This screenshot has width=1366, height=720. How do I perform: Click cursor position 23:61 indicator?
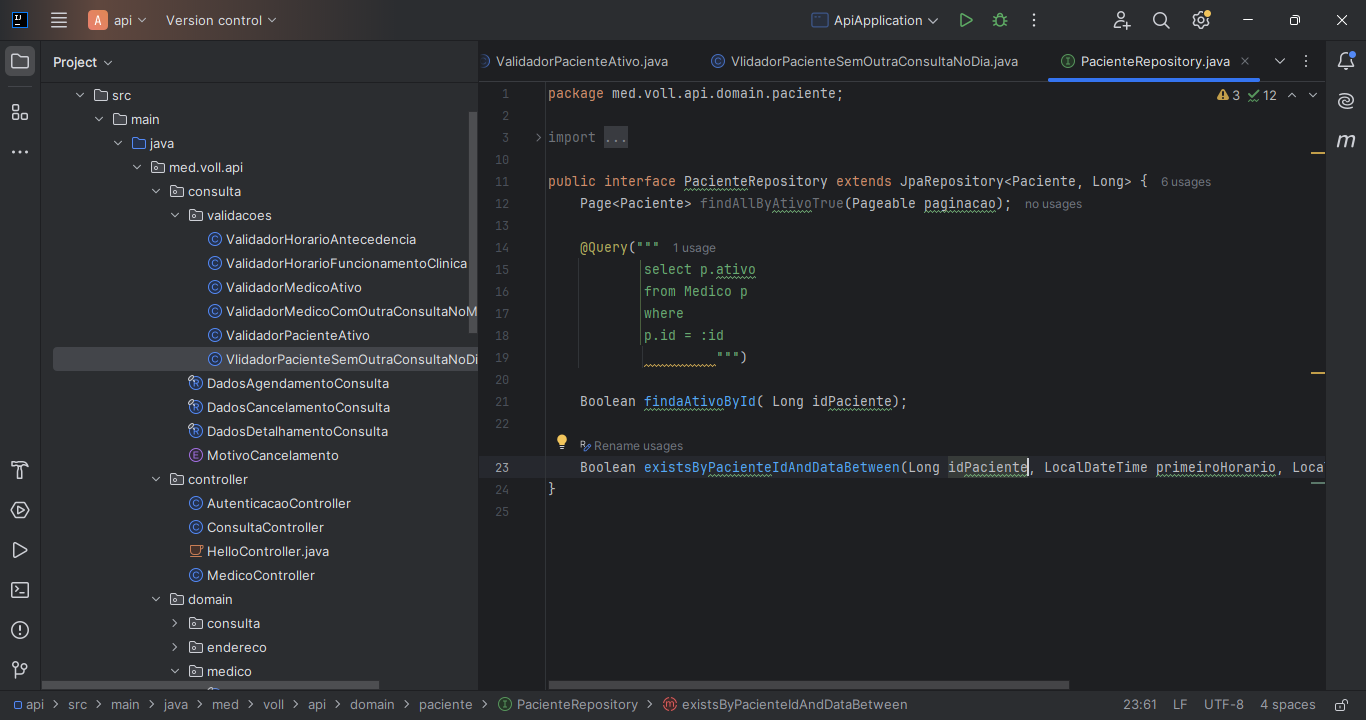tap(1140, 705)
